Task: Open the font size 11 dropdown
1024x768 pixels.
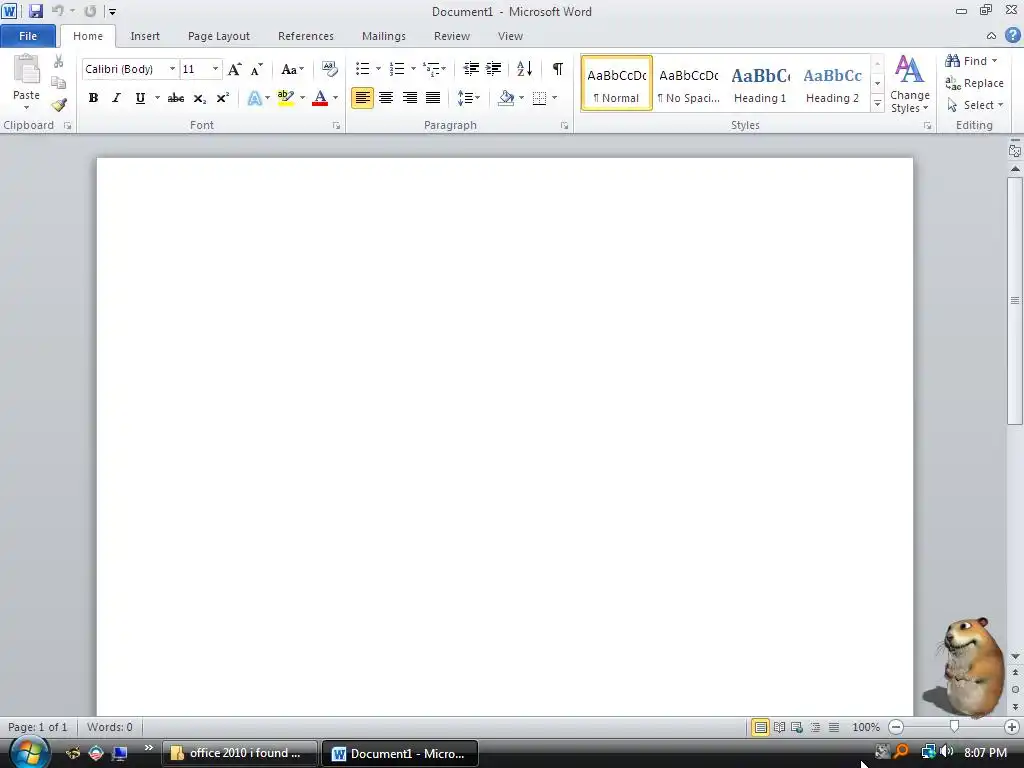Action: point(215,69)
